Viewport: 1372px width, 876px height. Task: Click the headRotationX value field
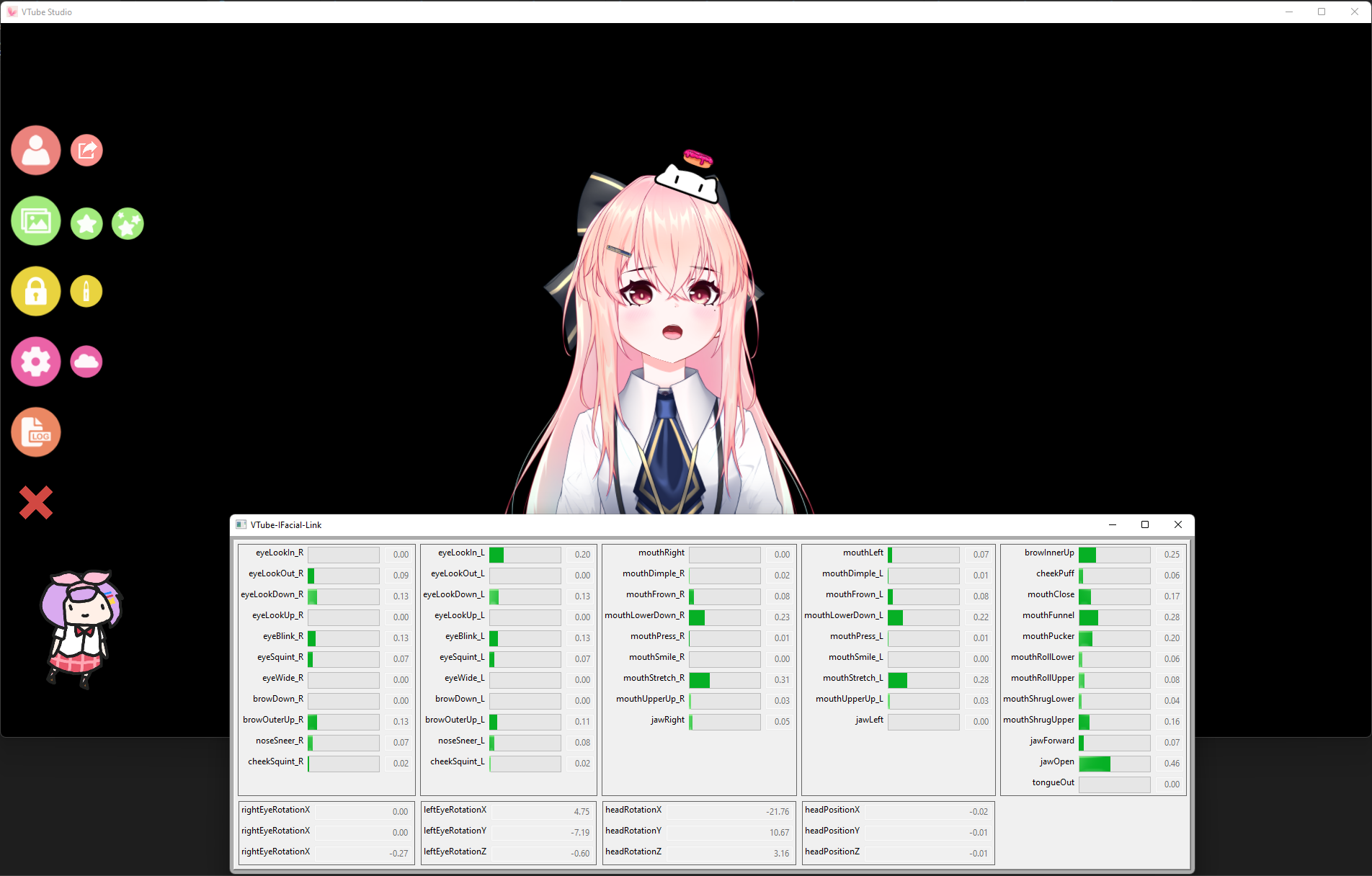click(x=730, y=812)
